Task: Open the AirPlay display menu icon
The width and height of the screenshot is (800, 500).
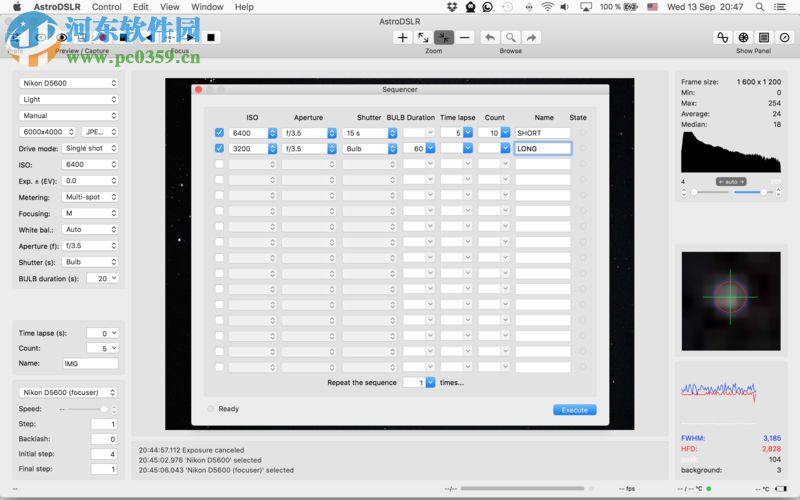Action: 586,7
